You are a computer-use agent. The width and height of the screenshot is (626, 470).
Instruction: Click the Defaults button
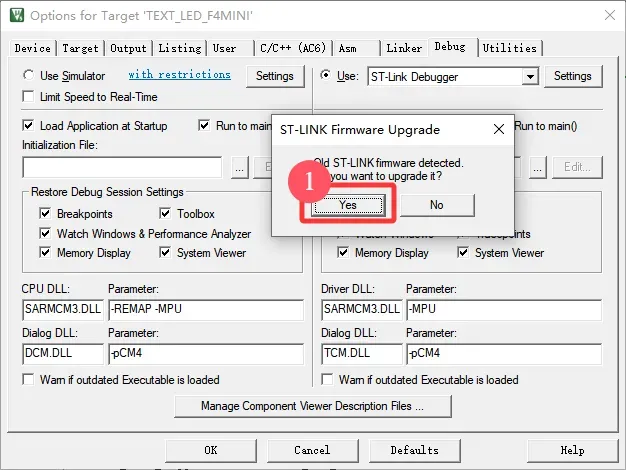click(x=414, y=450)
